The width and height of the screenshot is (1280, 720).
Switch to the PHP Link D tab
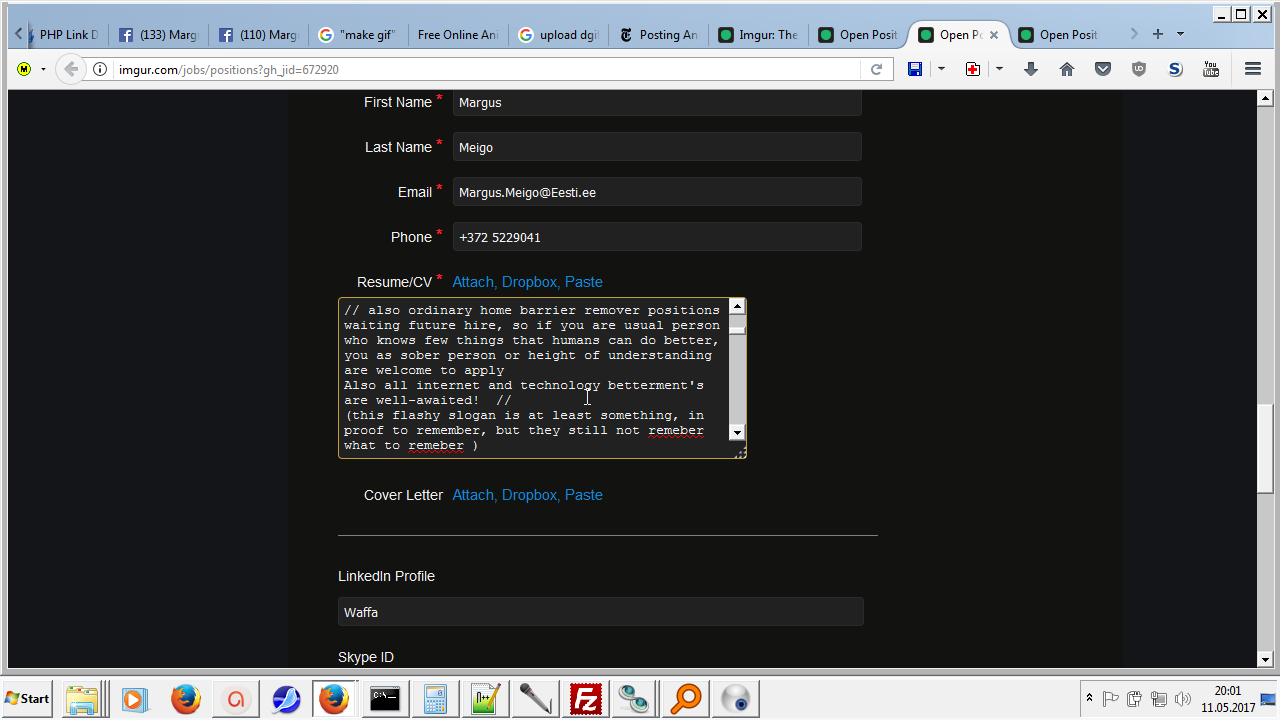pos(66,35)
